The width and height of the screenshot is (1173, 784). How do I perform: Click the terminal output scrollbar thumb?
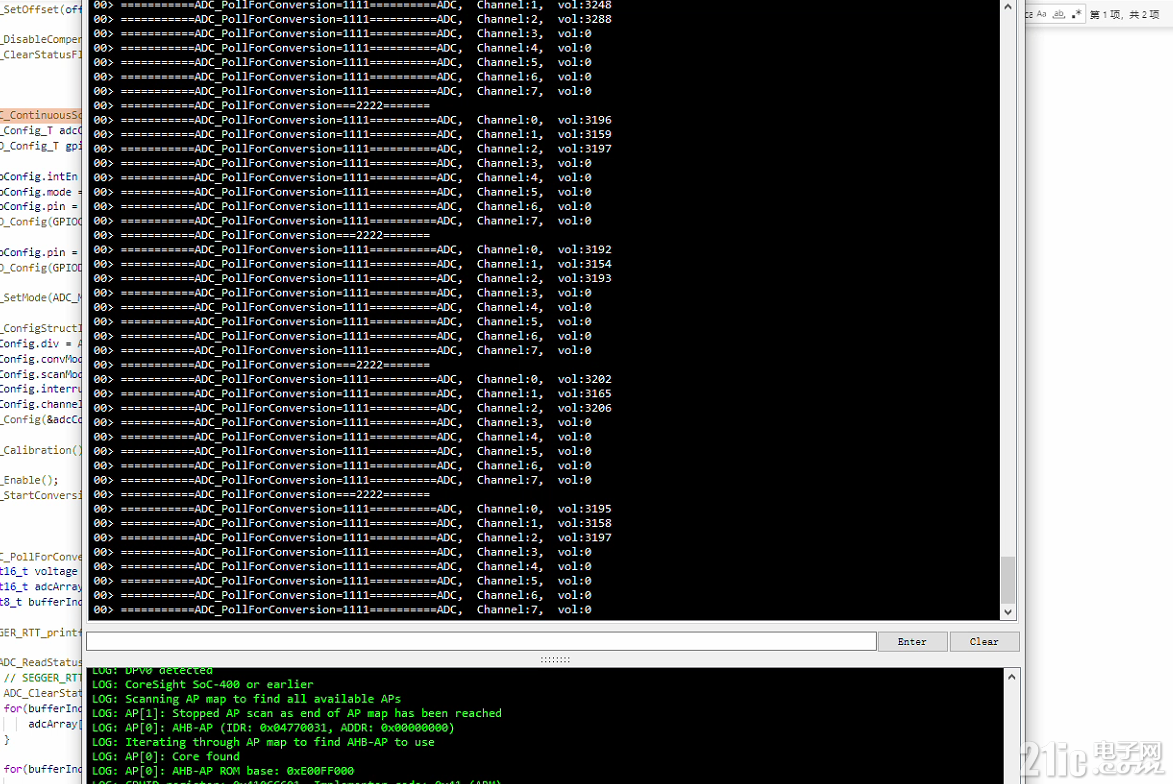point(1008,579)
